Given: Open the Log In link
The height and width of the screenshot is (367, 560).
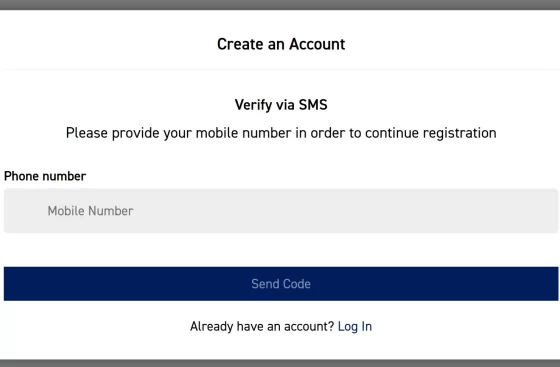Looking at the screenshot, I should click(355, 326).
